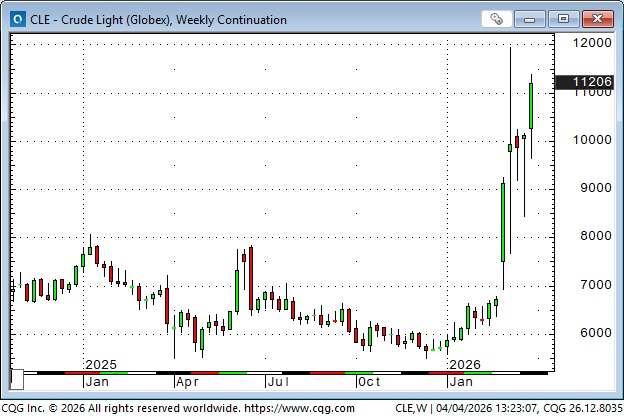Viewport: 624px width, 416px height.
Task: Click the 11206 current price marker
Action: (590, 83)
